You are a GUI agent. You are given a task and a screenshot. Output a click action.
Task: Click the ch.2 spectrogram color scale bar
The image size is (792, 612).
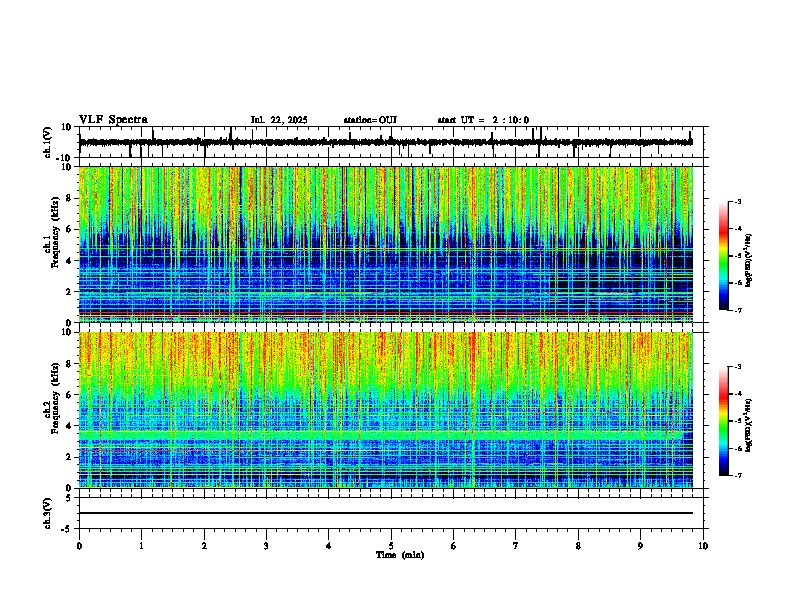click(723, 421)
